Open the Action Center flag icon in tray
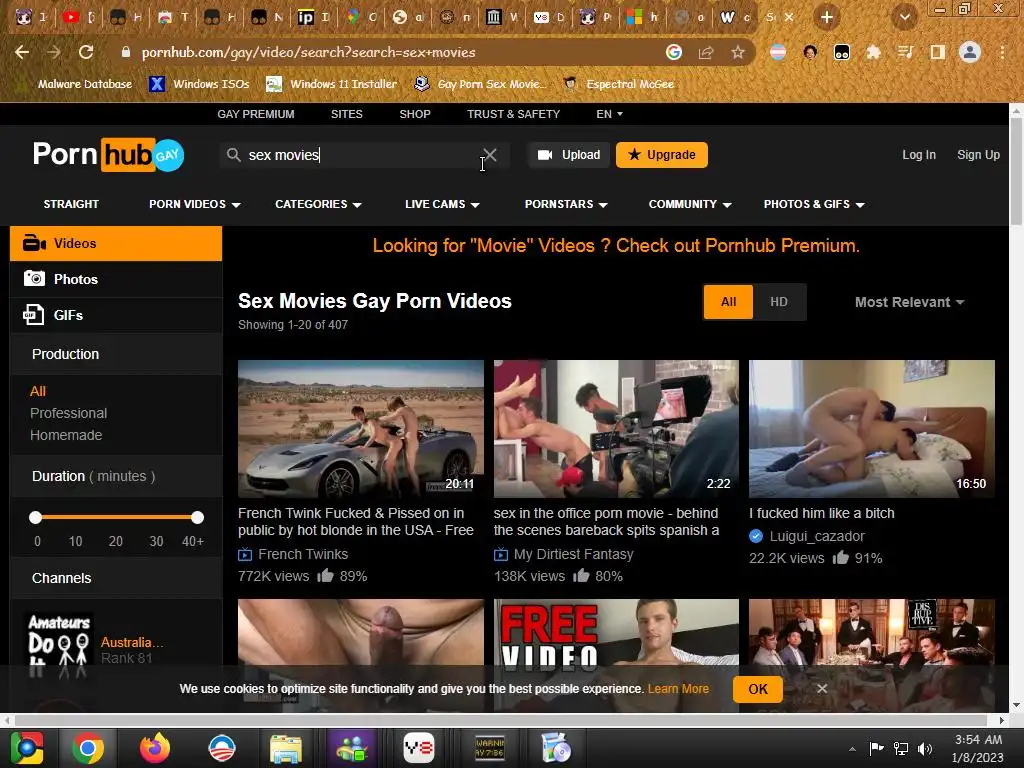The image size is (1024, 768). click(876, 748)
